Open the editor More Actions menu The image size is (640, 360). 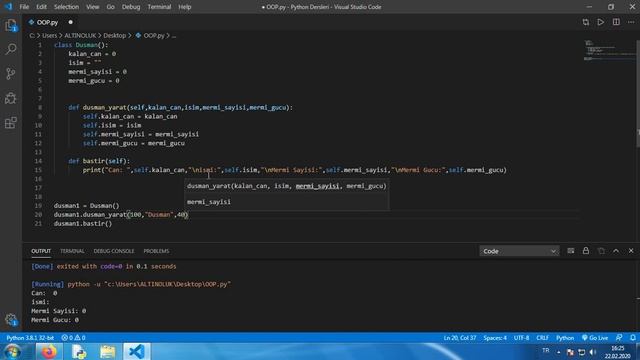tap(631, 22)
